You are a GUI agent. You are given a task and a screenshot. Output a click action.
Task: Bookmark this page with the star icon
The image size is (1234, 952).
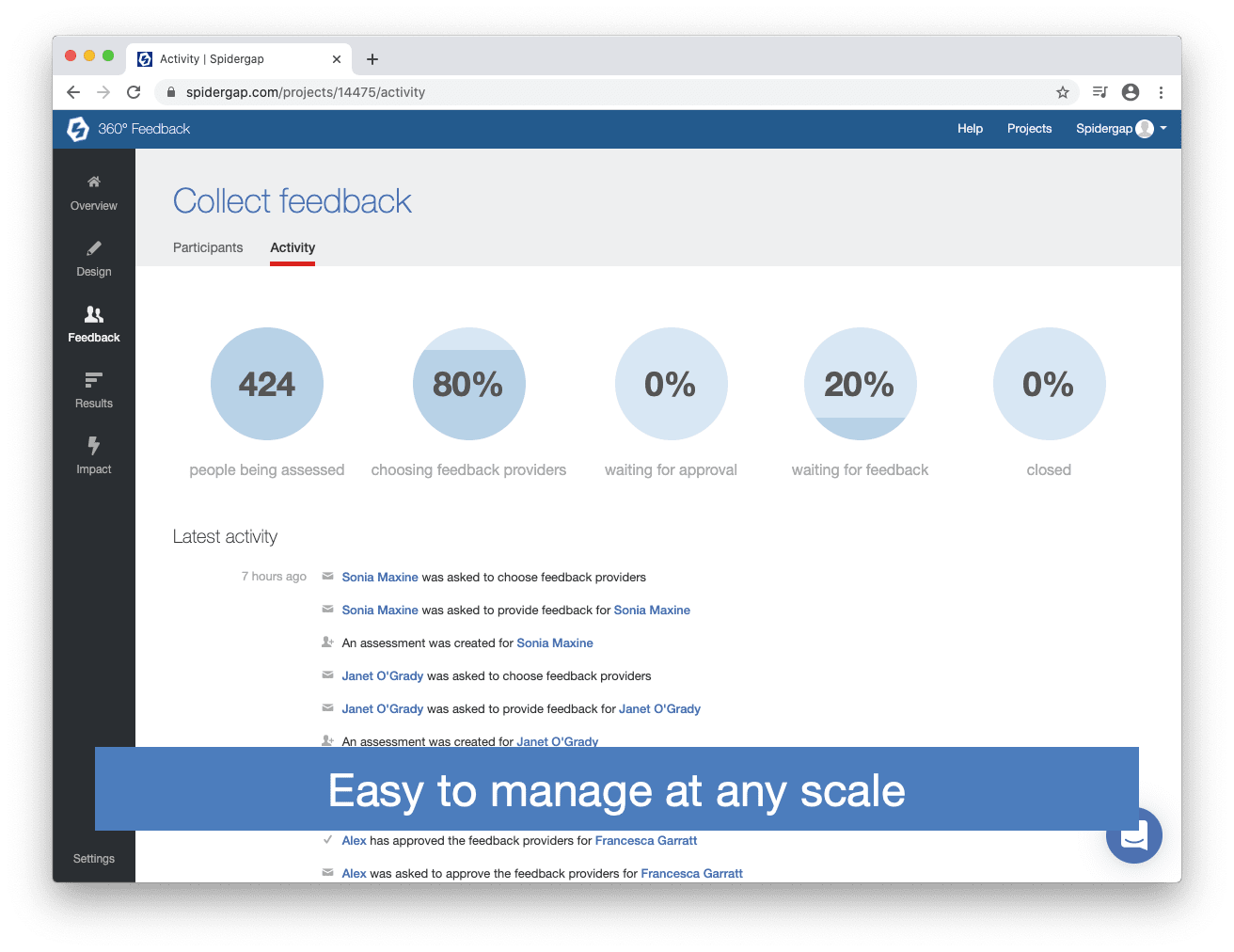coord(1063,92)
